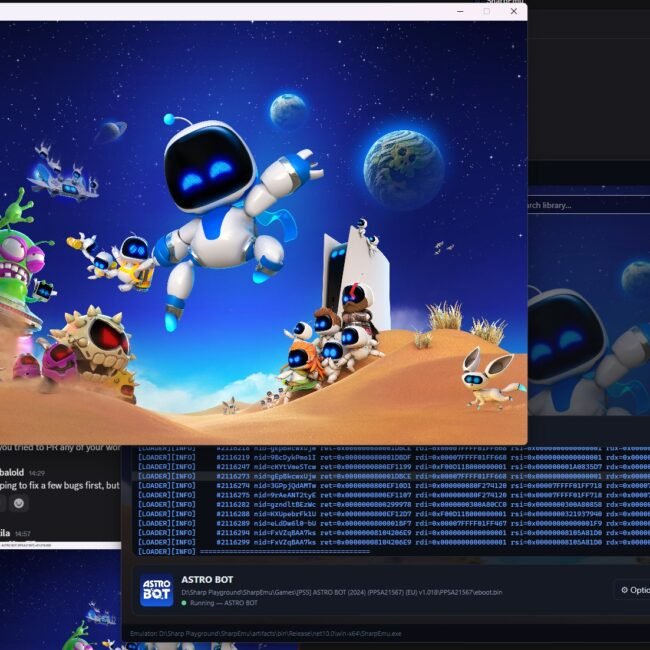Select highlighted log line #2116273

393,476
